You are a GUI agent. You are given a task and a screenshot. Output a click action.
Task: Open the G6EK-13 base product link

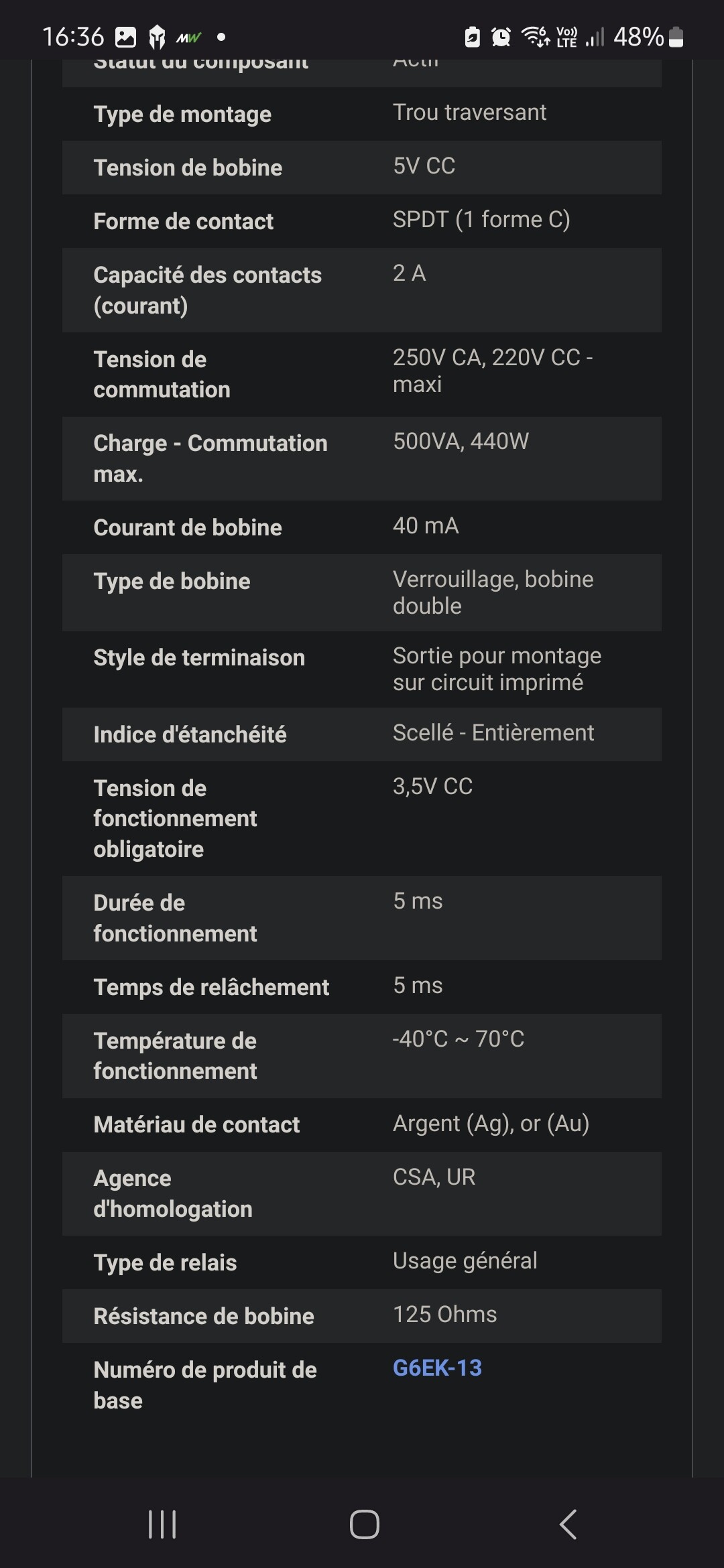437,1368
